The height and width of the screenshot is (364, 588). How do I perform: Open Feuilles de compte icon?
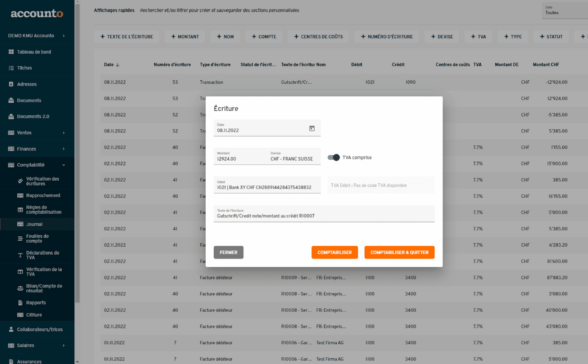tap(20, 238)
